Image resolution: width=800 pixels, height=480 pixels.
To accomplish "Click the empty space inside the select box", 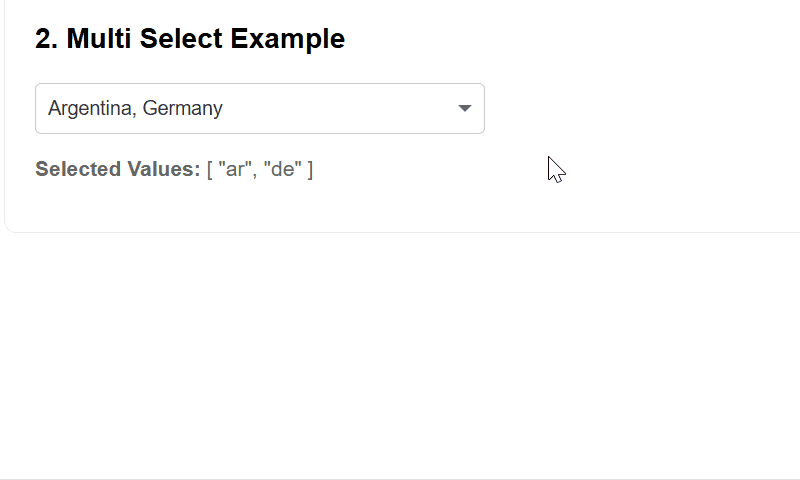I will pos(340,108).
